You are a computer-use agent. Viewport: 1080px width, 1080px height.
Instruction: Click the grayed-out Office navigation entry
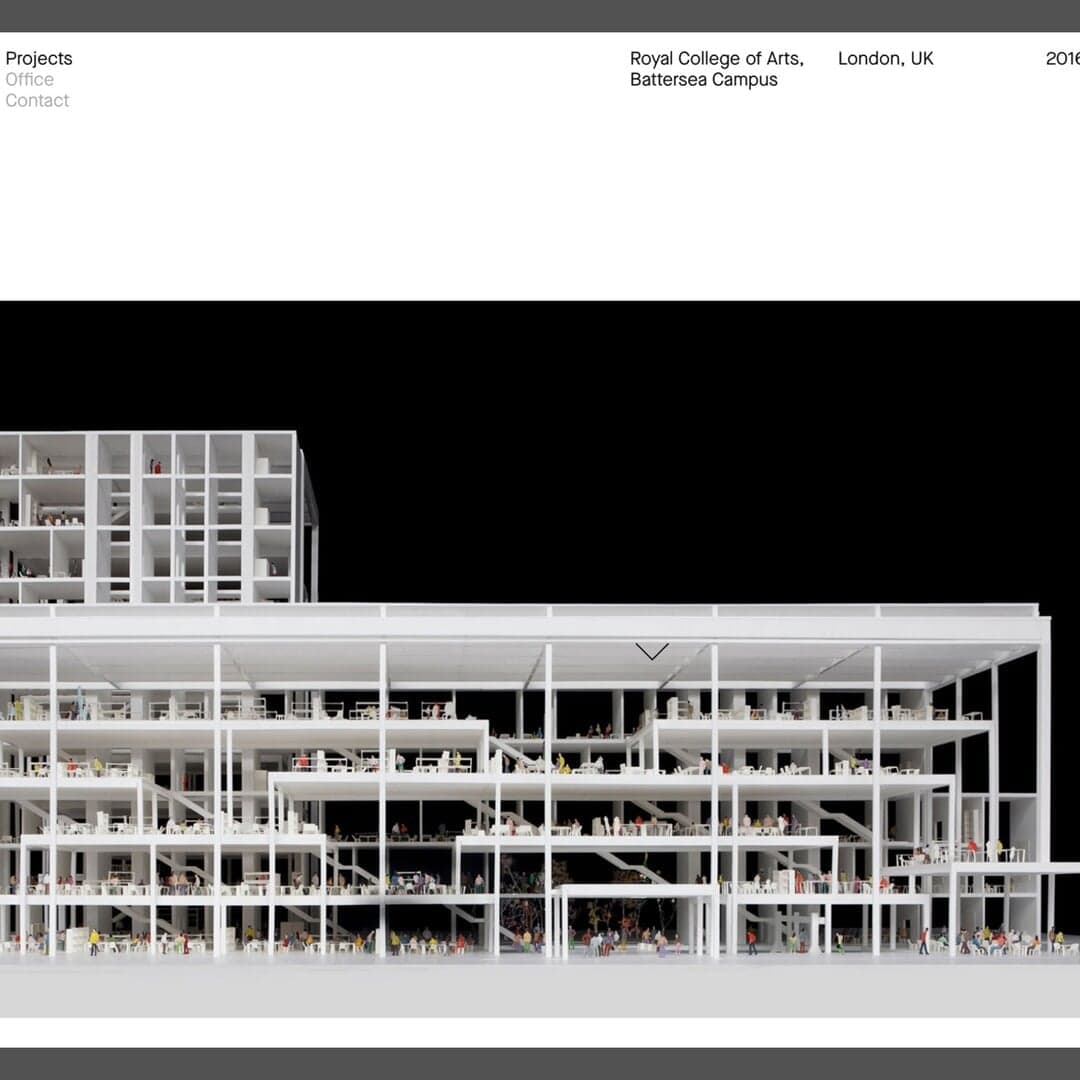pyautogui.click(x=29, y=79)
